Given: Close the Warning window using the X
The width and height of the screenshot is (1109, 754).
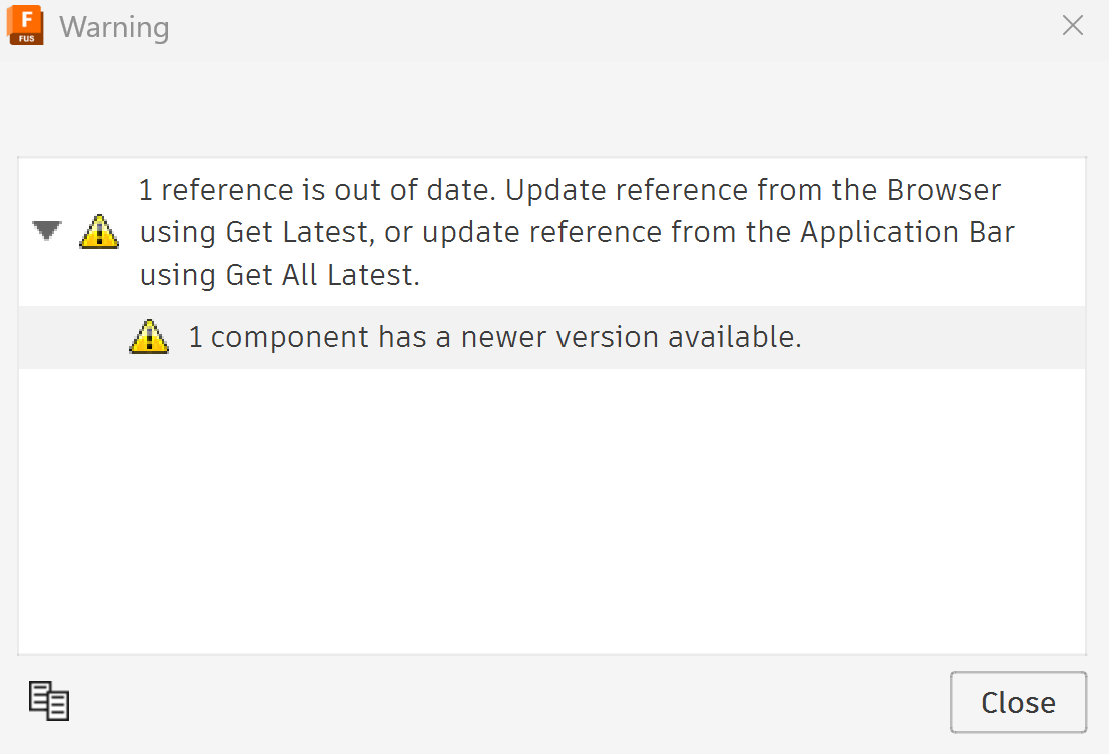Looking at the screenshot, I should pyautogui.click(x=1073, y=25).
